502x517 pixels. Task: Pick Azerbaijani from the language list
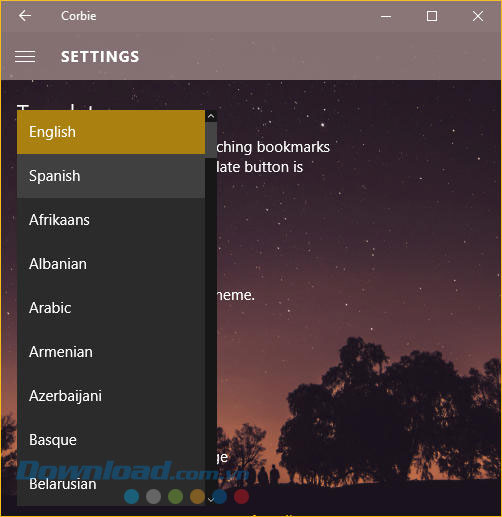(111, 396)
